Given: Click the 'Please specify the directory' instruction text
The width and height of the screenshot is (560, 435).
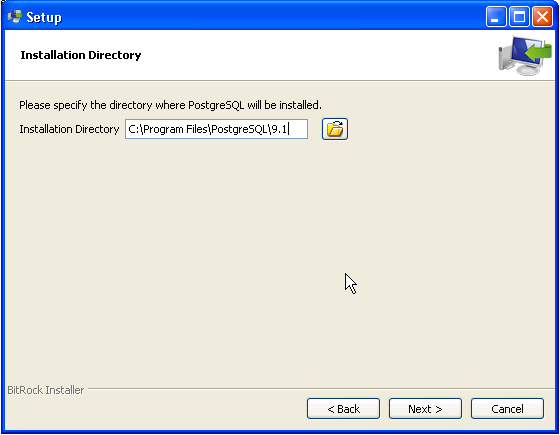Looking at the screenshot, I should coord(170,105).
